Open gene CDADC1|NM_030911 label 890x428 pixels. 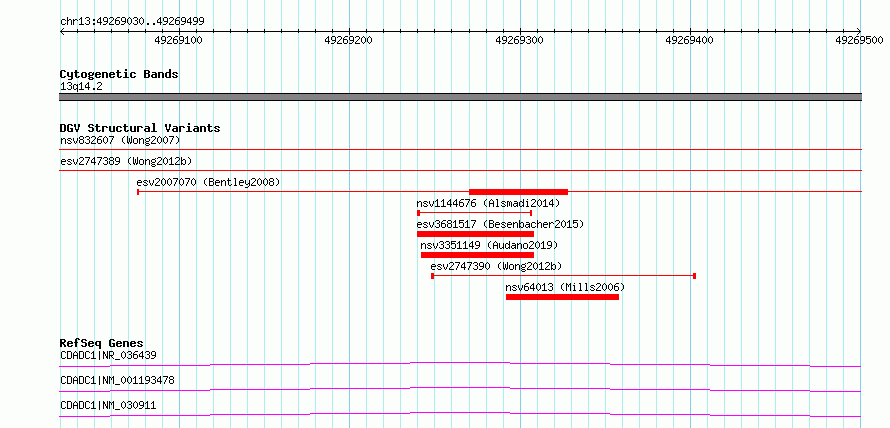point(108,405)
